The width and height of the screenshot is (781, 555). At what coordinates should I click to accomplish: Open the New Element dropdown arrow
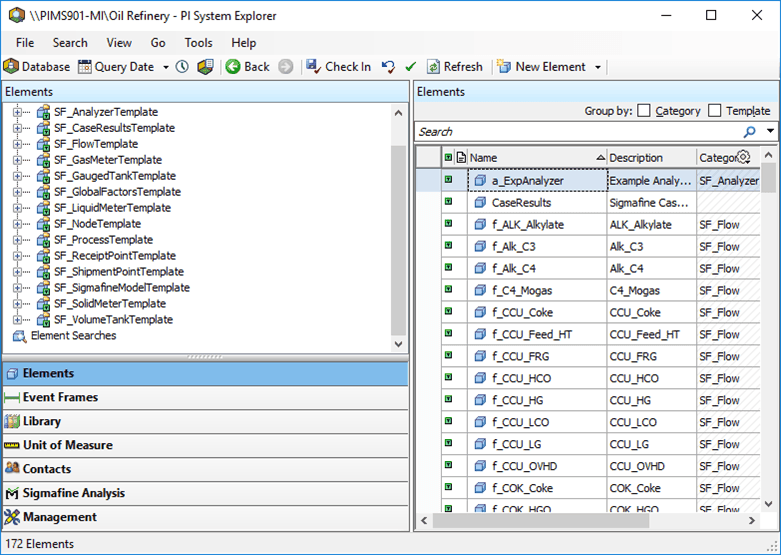598,67
